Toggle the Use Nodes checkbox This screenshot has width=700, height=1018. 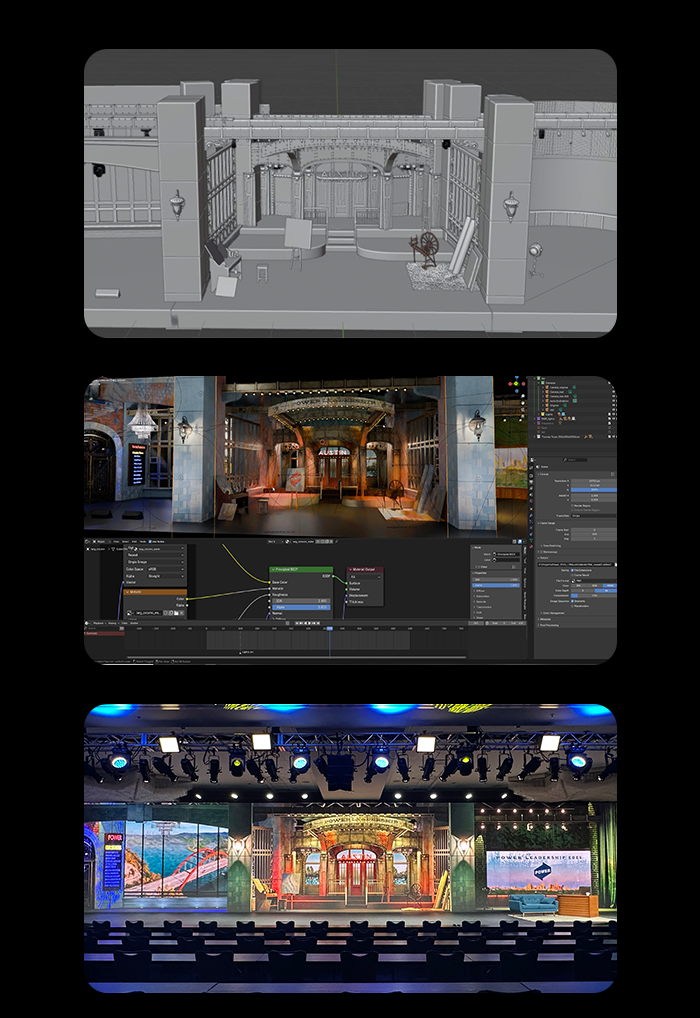pos(150,541)
